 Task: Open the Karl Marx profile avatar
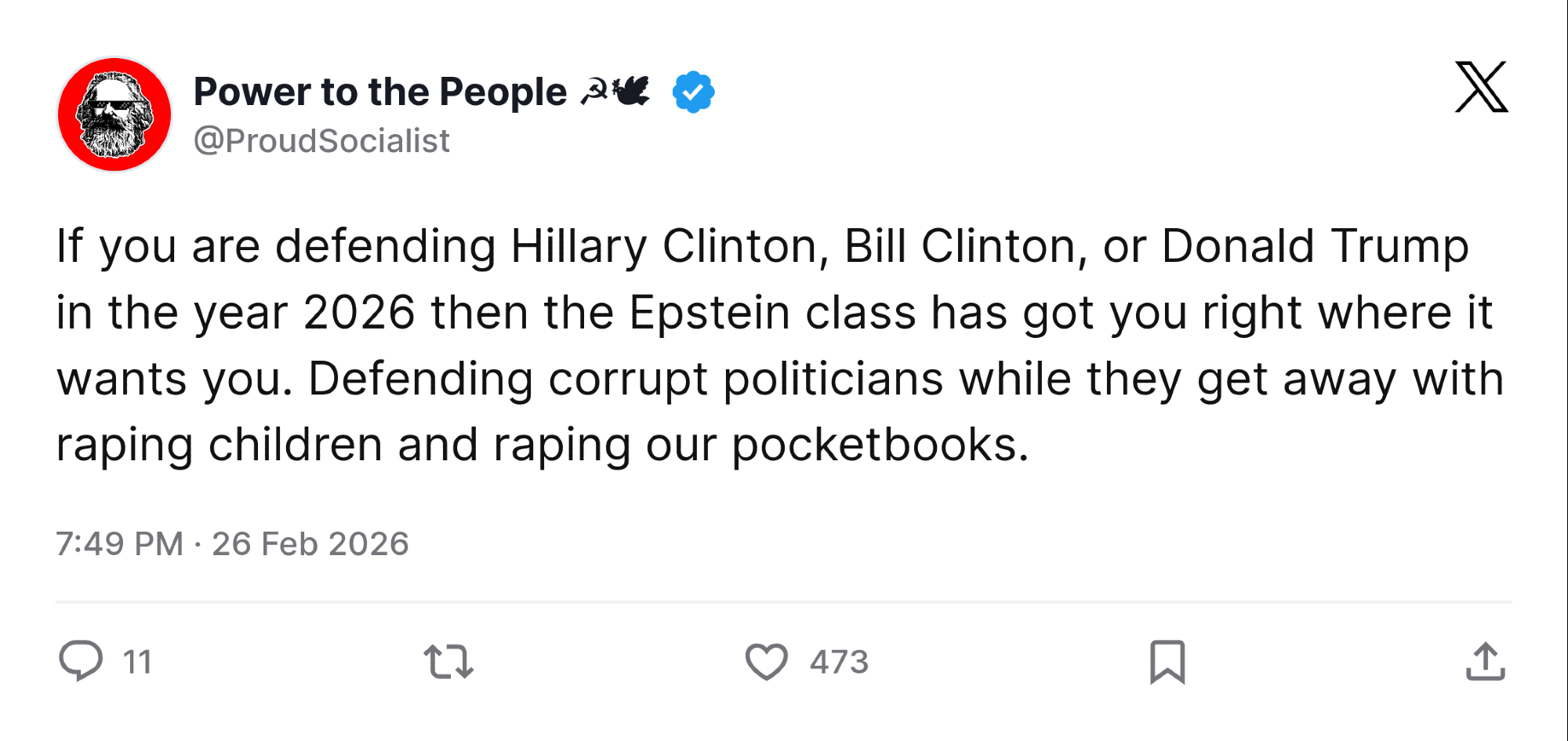pyautogui.click(x=114, y=114)
